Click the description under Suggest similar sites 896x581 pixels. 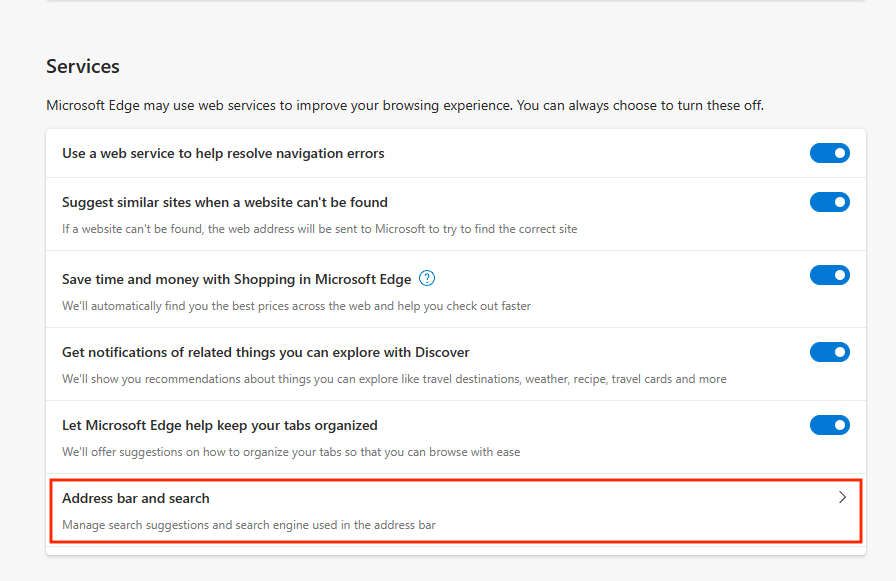319,229
